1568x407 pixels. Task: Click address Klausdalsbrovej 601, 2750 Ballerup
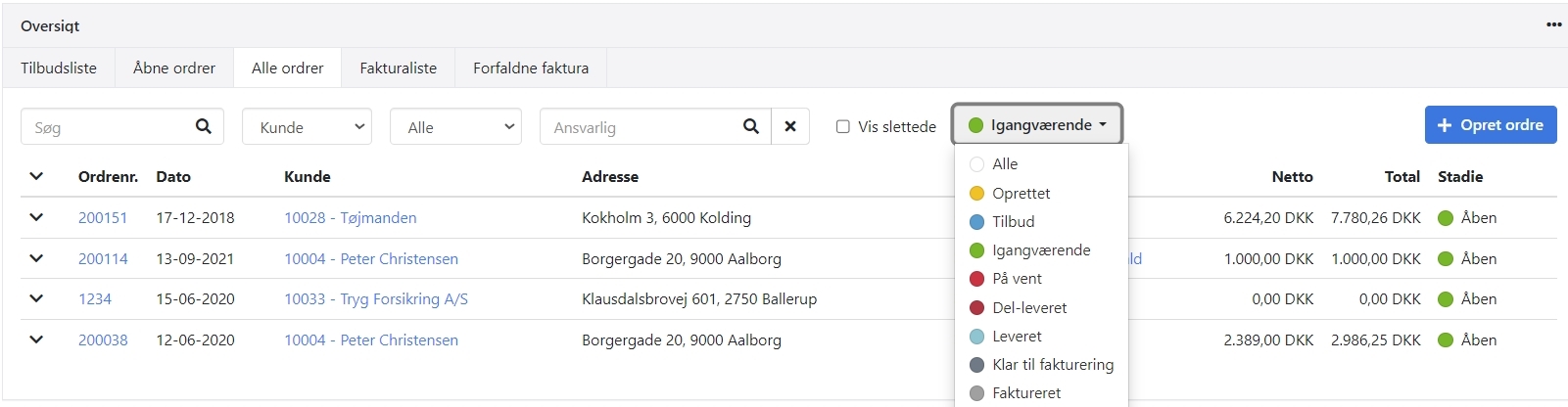point(699,299)
